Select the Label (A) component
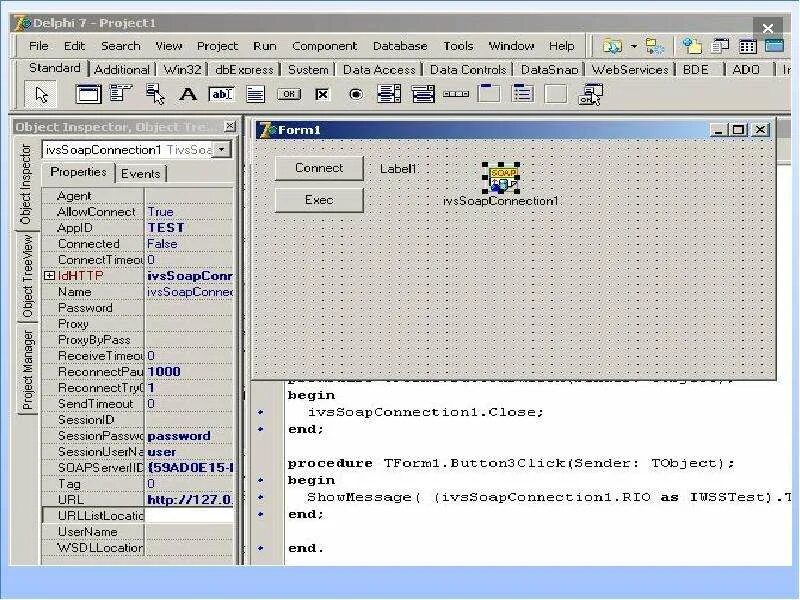800x600 pixels. pos(188,94)
